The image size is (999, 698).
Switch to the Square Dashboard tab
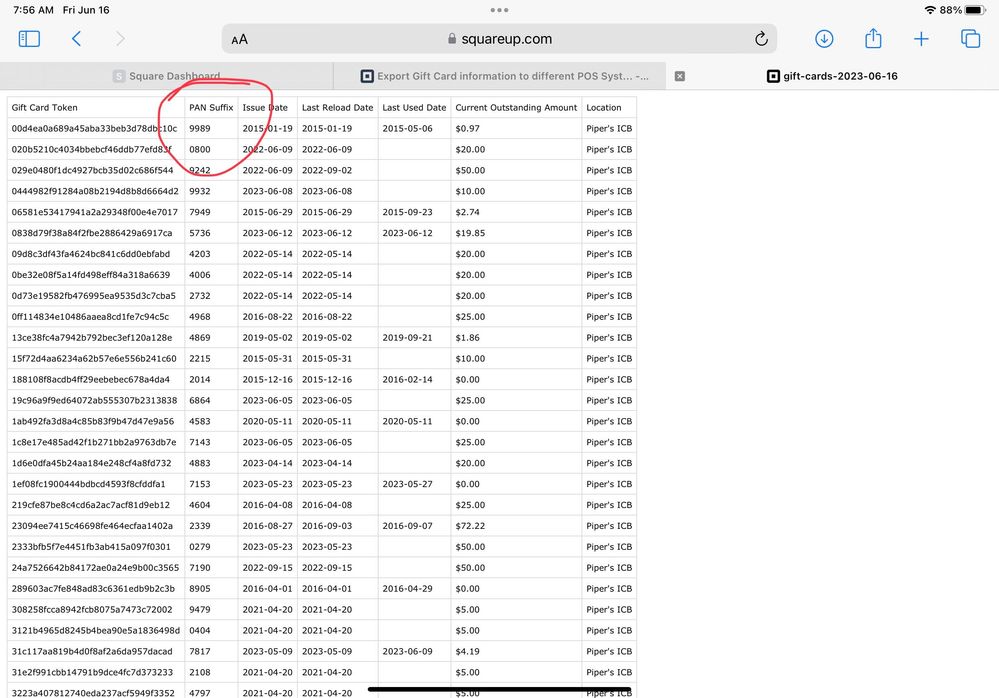tap(166, 76)
